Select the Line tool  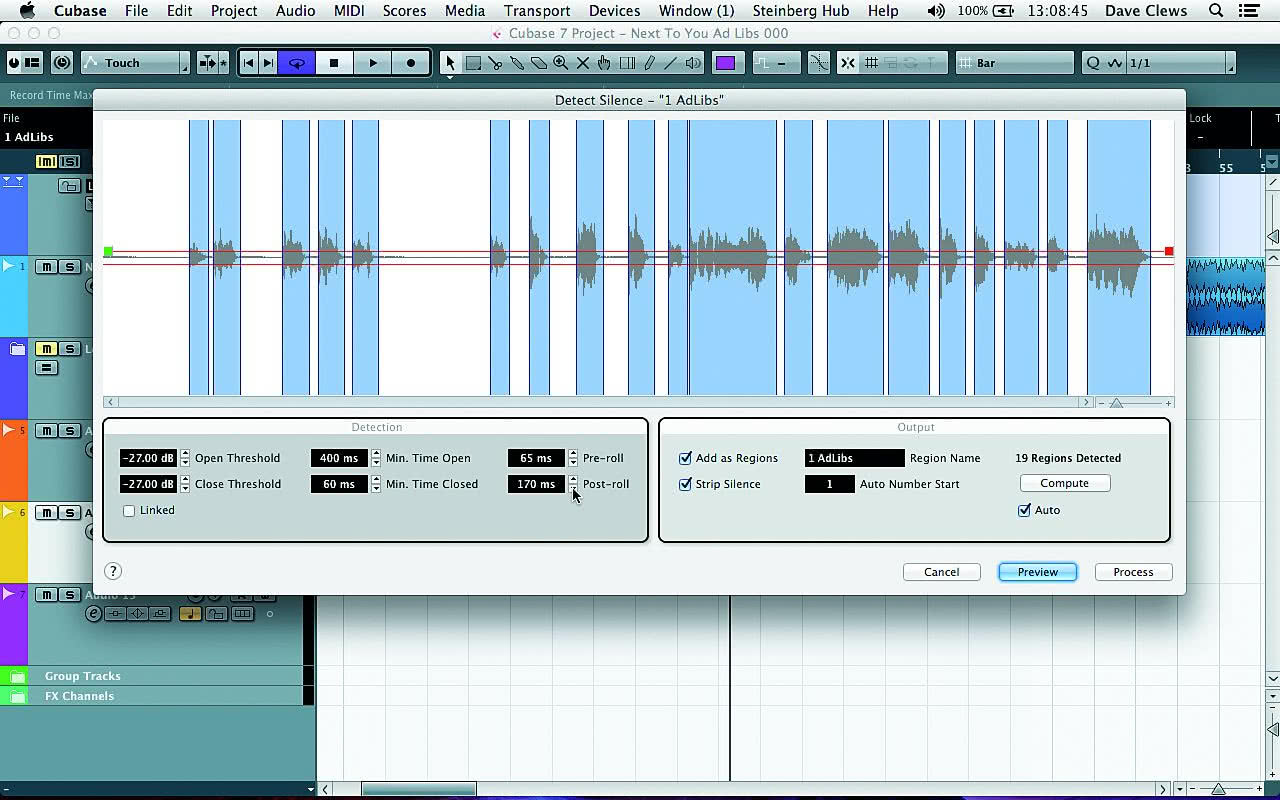tap(671, 63)
